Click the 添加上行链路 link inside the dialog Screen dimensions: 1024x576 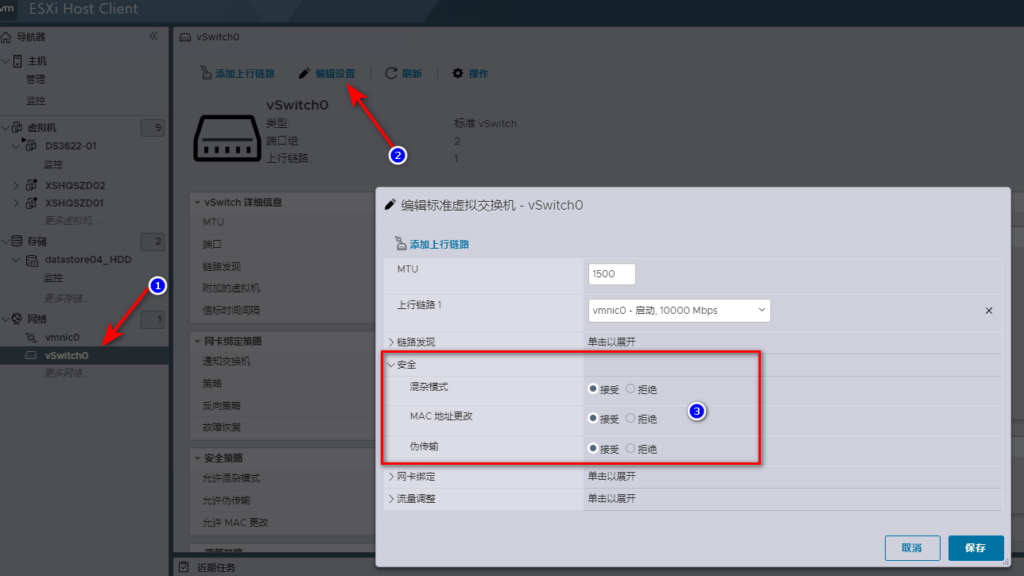coord(432,244)
